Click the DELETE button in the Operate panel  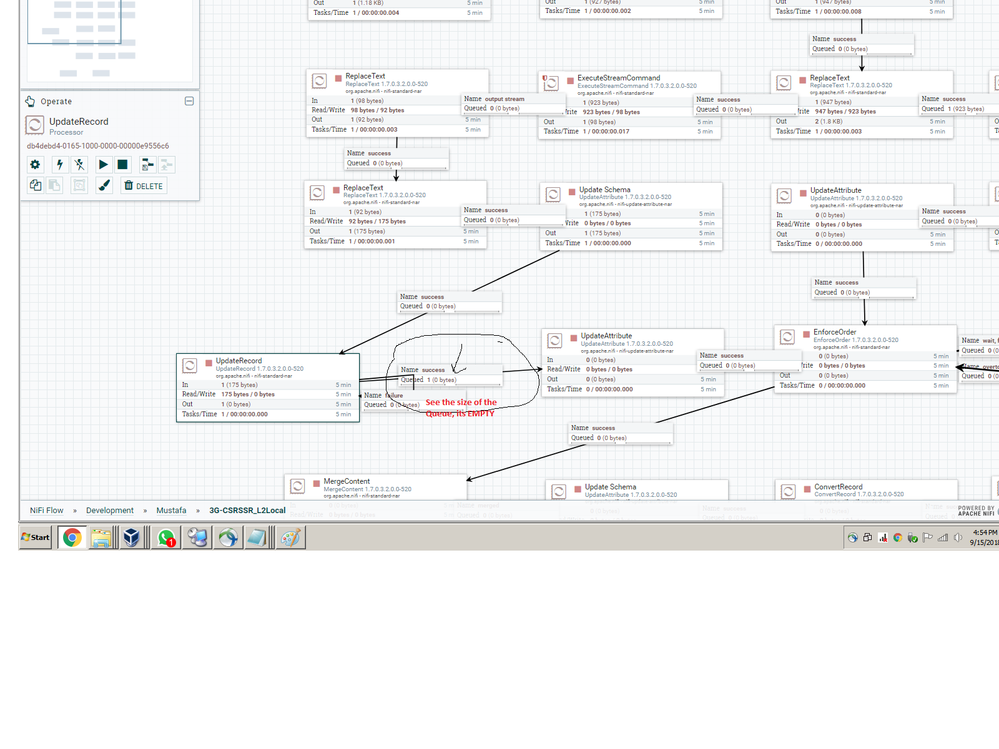[144, 186]
